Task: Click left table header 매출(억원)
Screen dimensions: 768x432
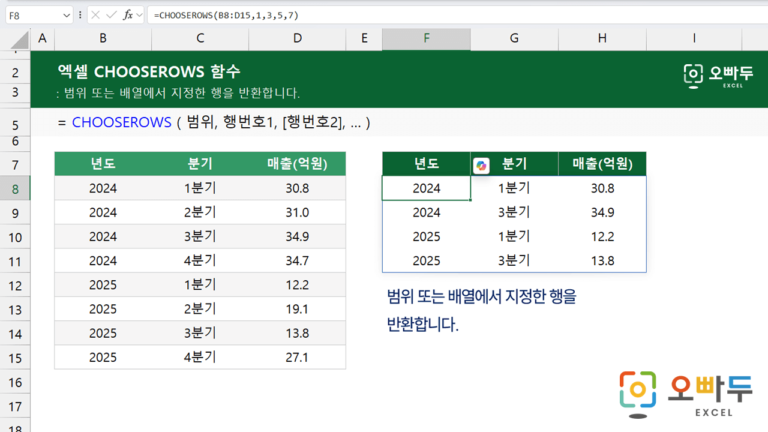Action: pos(297,164)
